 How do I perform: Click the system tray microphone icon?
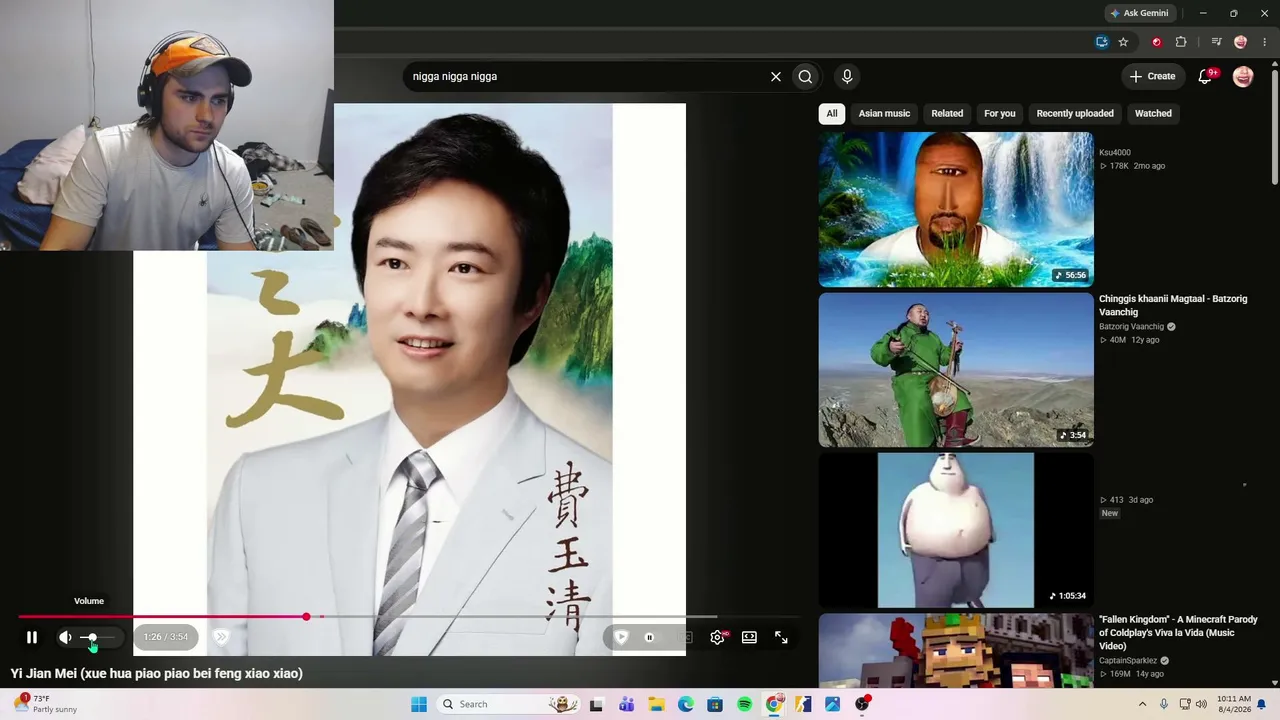click(1164, 704)
